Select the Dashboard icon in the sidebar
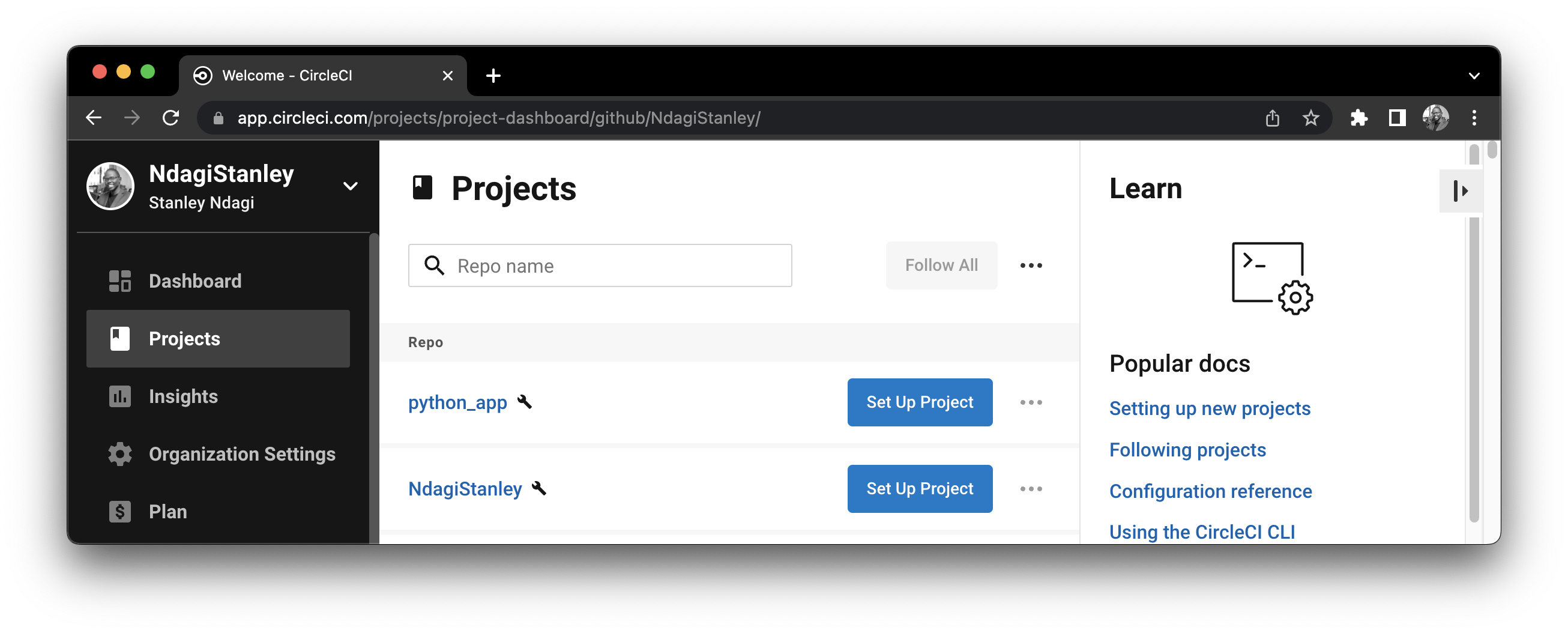The height and width of the screenshot is (633, 1568). click(119, 281)
